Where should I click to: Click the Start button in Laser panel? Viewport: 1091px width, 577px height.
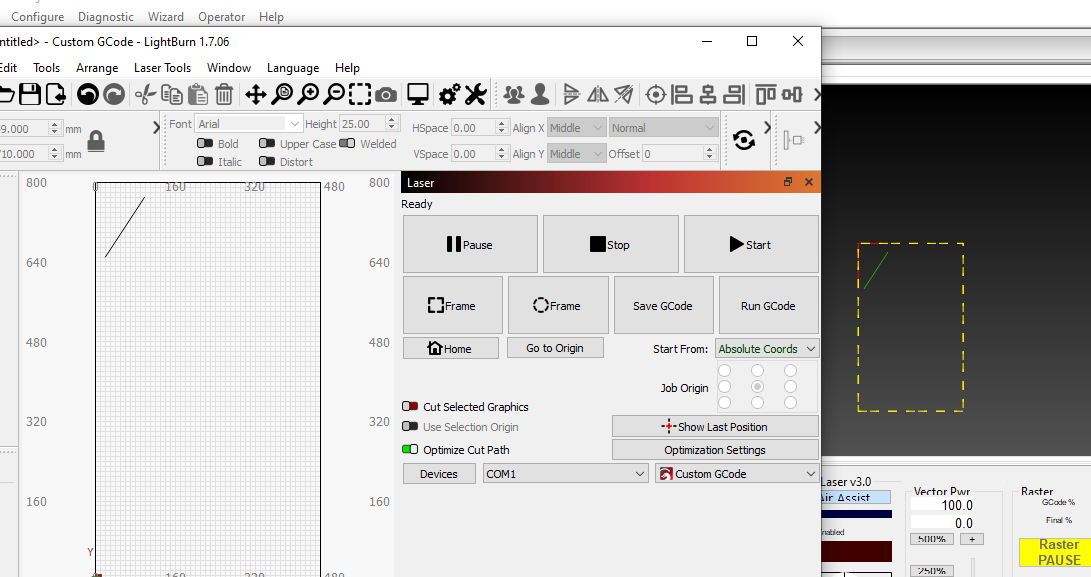tap(751, 244)
